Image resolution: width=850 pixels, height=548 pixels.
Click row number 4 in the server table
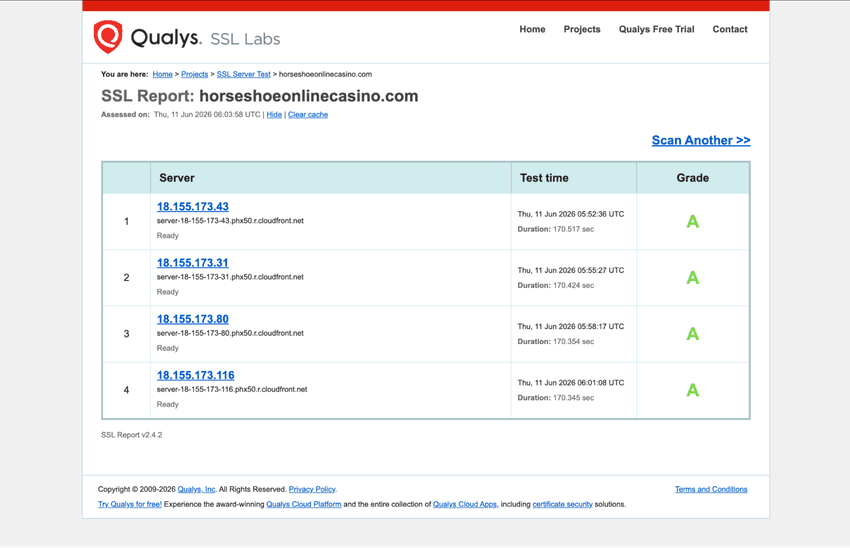(126, 390)
